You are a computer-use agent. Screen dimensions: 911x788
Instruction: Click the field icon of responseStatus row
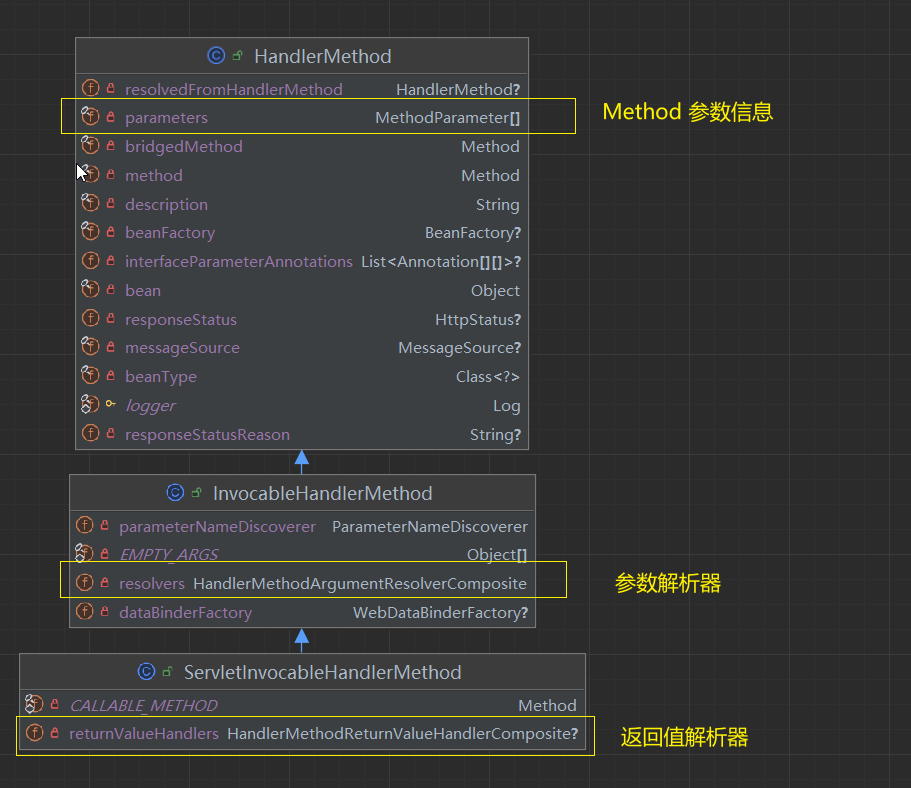click(90, 318)
